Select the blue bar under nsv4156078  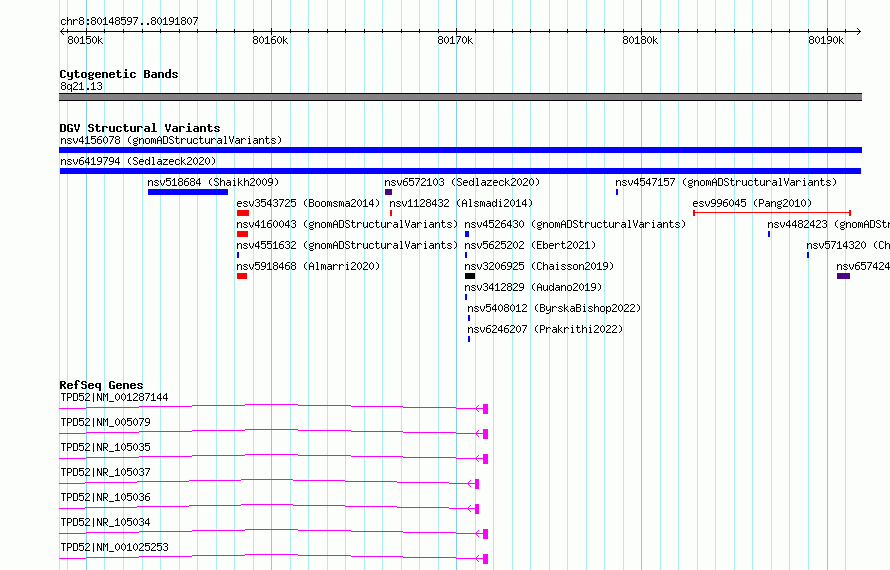[x=460, y=150]
